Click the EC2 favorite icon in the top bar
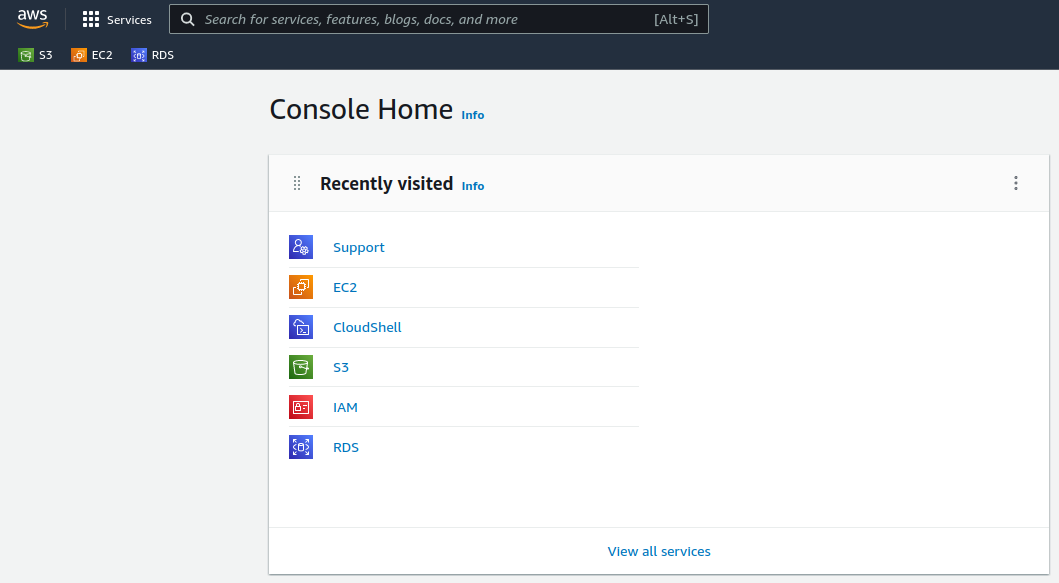Viewport: 1059px width, 583px height. (78, 55)
